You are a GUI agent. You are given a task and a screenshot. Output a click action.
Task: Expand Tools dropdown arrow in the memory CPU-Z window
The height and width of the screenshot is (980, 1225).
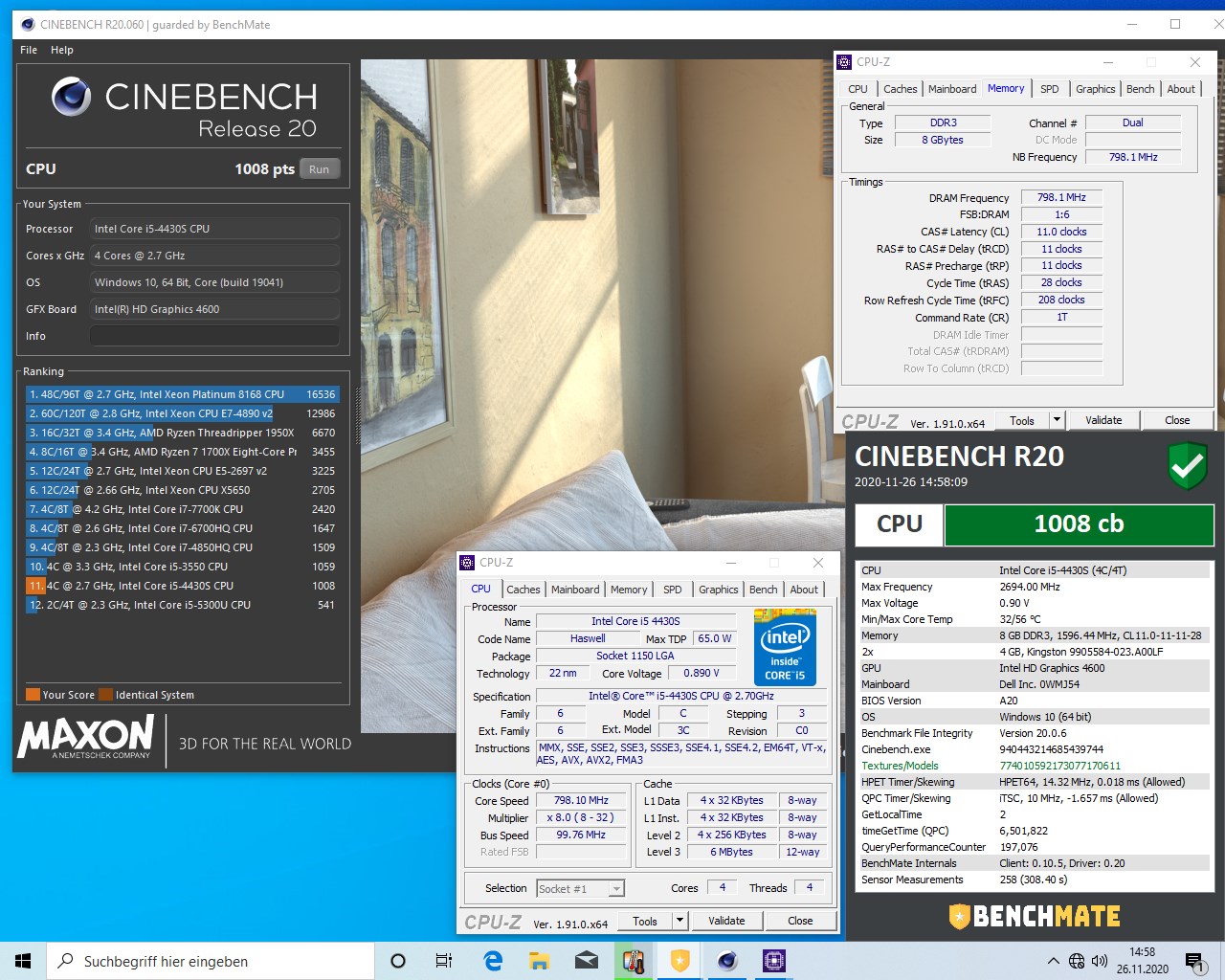coord(1057,420)
